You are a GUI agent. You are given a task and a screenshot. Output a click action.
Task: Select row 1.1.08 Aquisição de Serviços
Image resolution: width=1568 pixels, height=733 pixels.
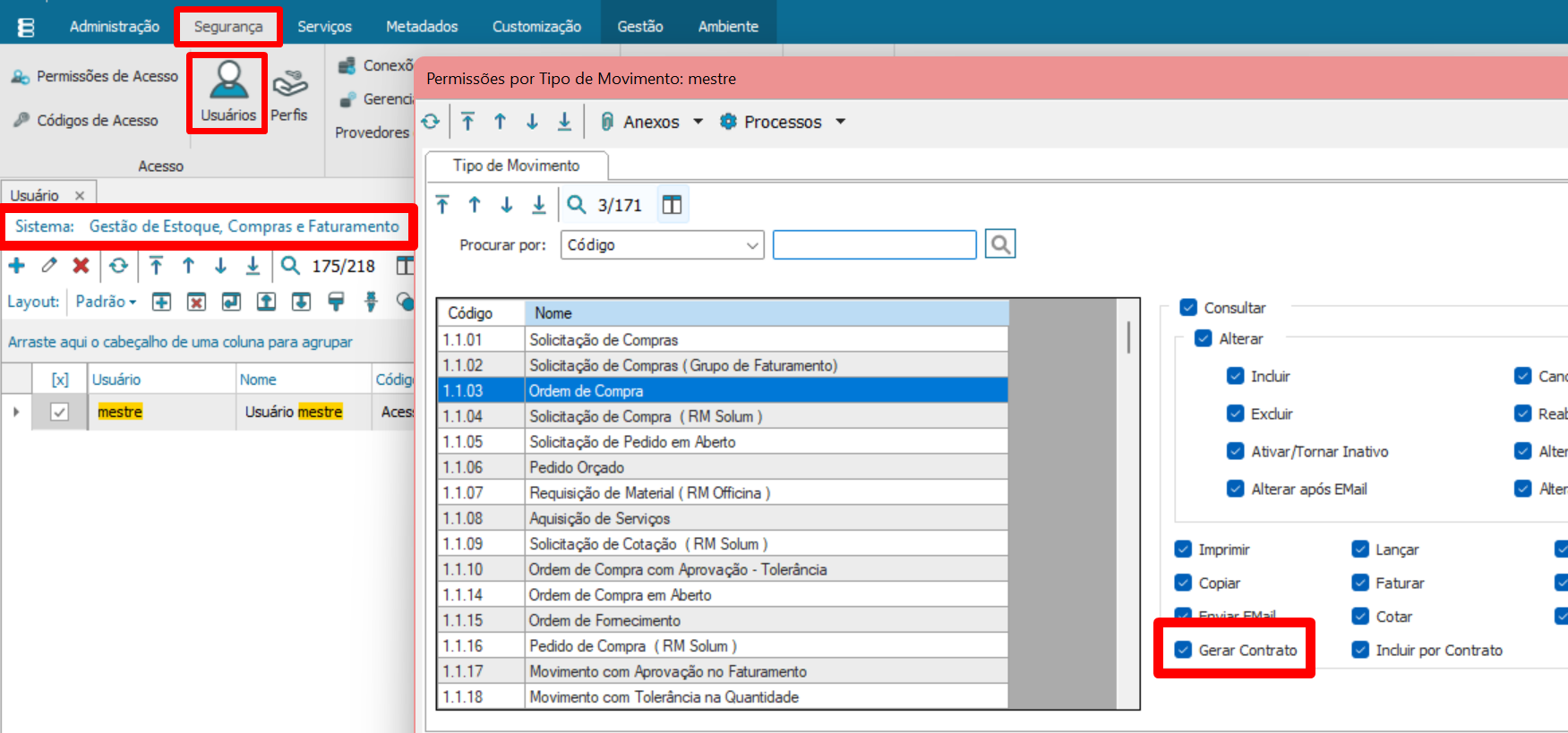pos(723,518)
